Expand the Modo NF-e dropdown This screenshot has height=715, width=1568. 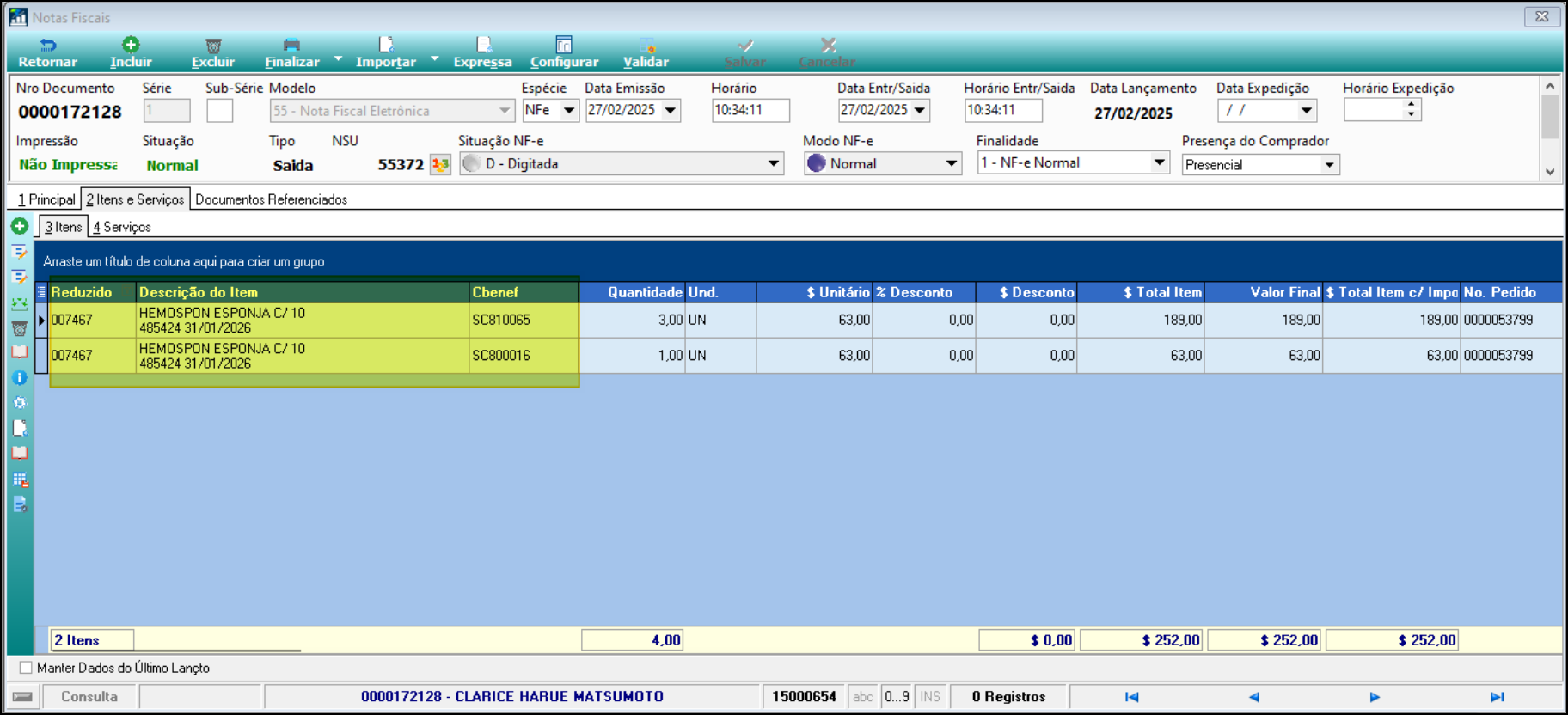951,163
